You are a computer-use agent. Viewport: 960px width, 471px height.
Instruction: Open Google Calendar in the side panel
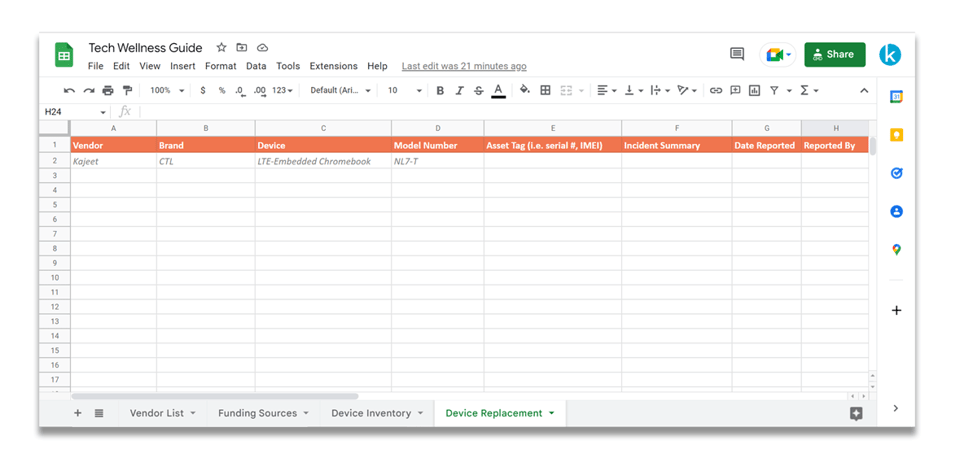pos(896,97)
